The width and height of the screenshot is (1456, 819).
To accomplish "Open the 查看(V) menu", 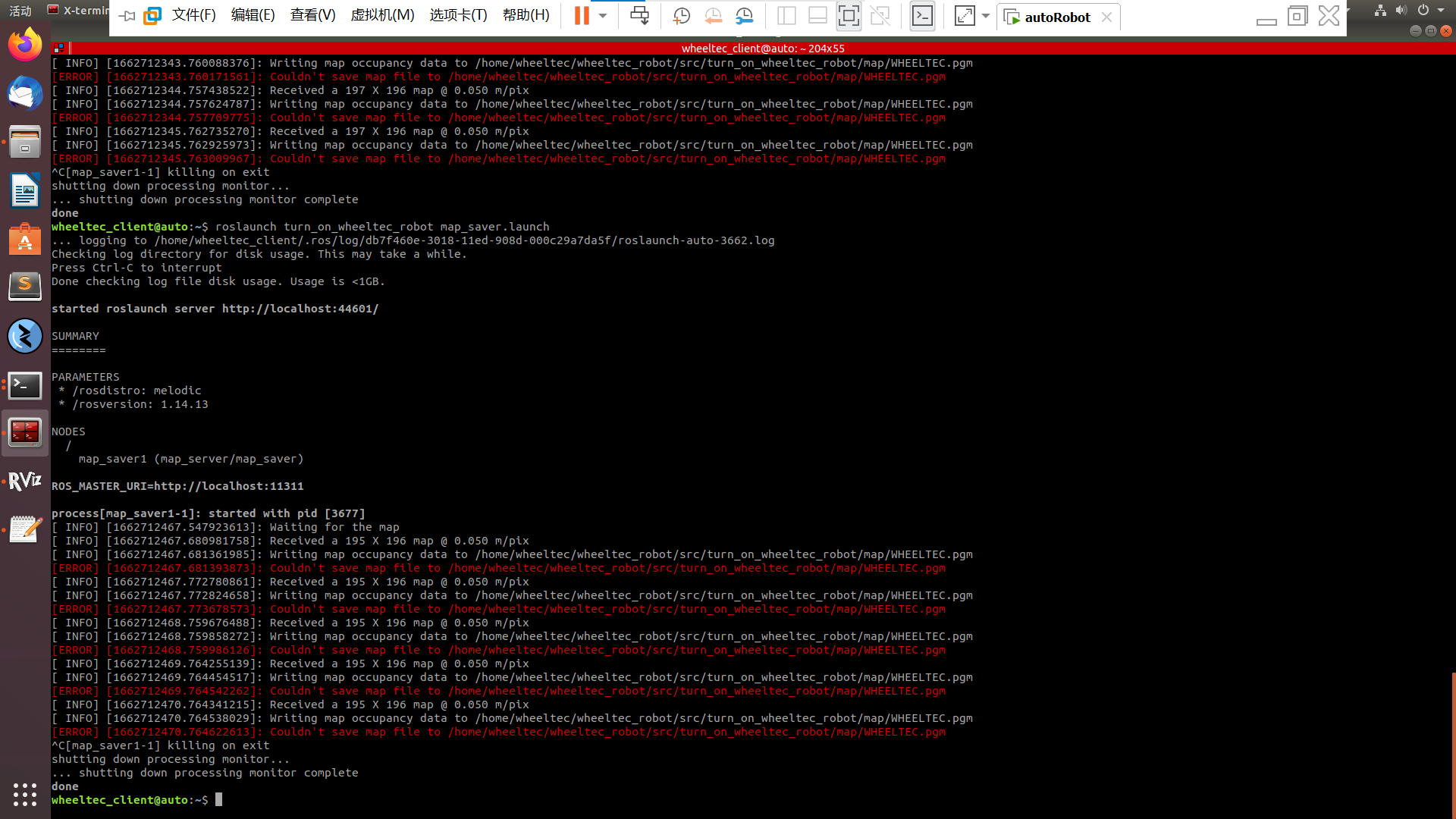I will click(x=312, y=15).
